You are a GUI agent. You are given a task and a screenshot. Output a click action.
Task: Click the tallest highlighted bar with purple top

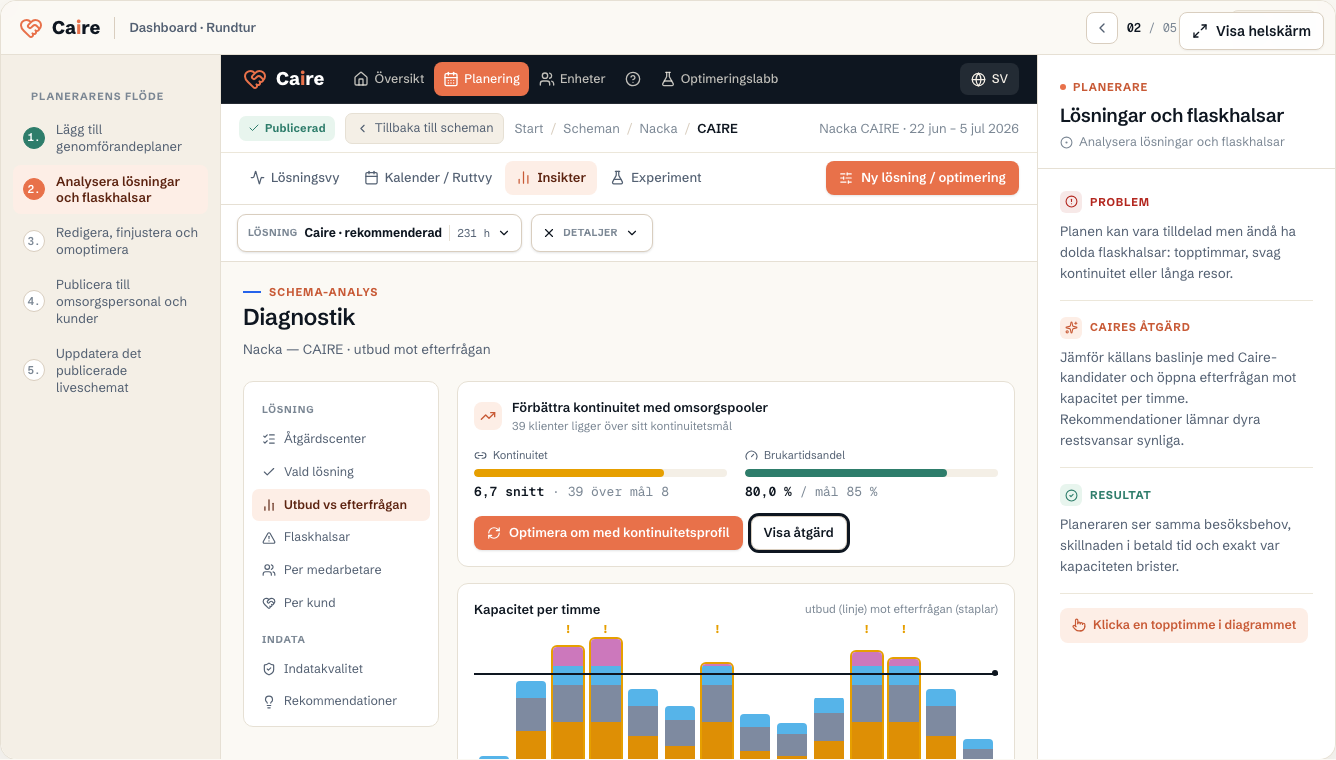pos(606,698)
